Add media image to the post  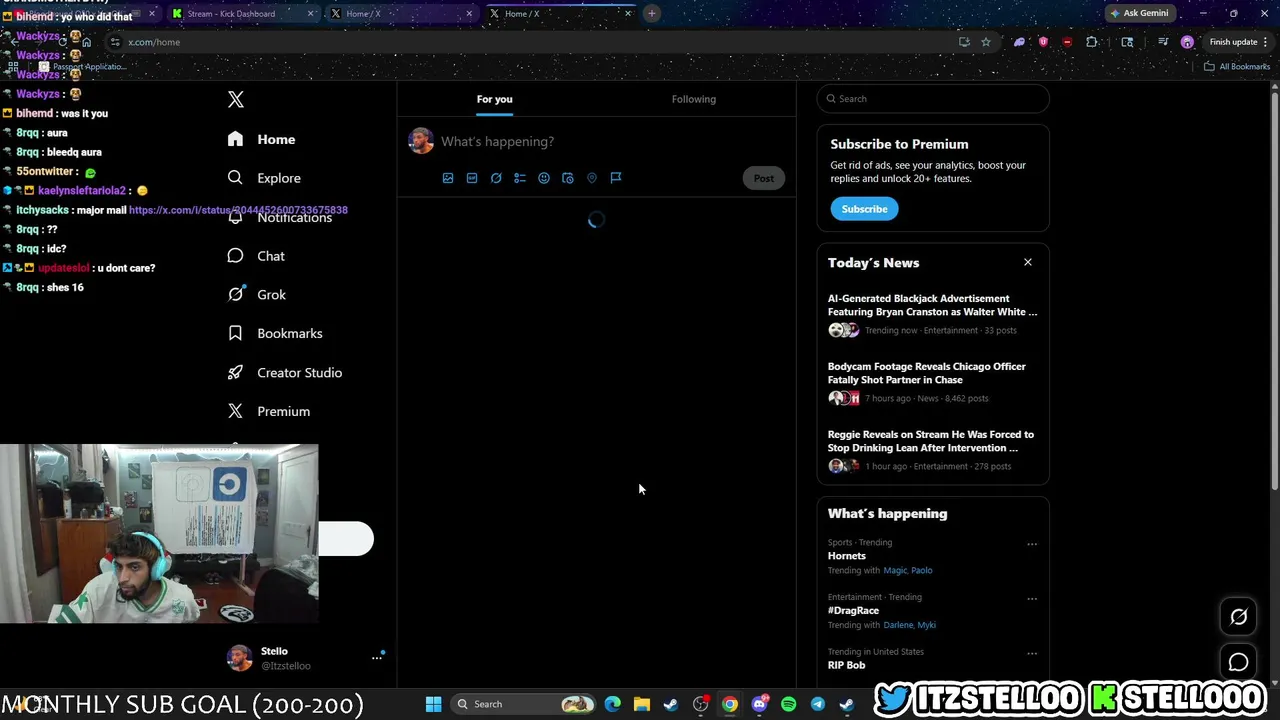tap(448, 178)
